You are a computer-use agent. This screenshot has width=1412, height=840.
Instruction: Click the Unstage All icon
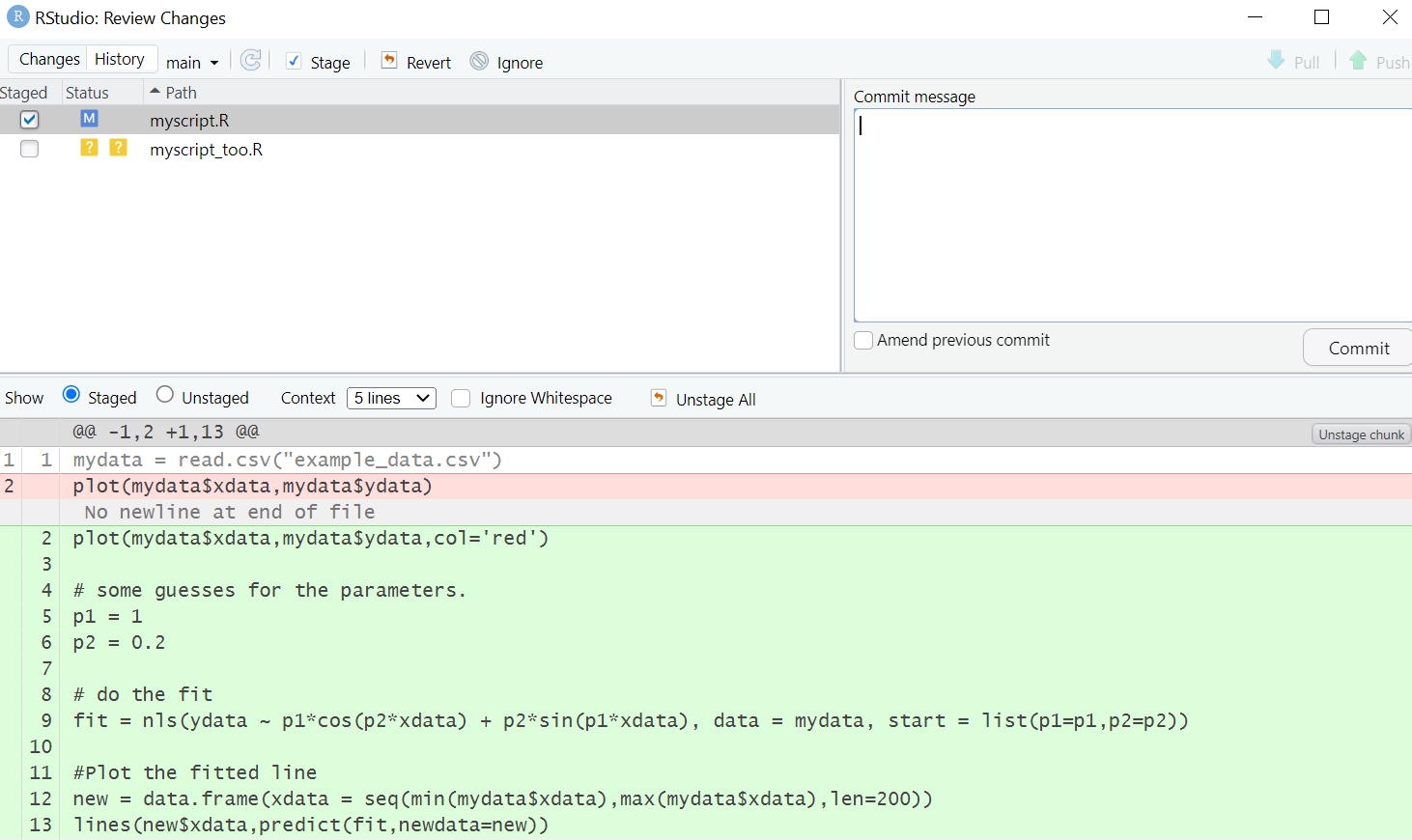pos(659,398)
